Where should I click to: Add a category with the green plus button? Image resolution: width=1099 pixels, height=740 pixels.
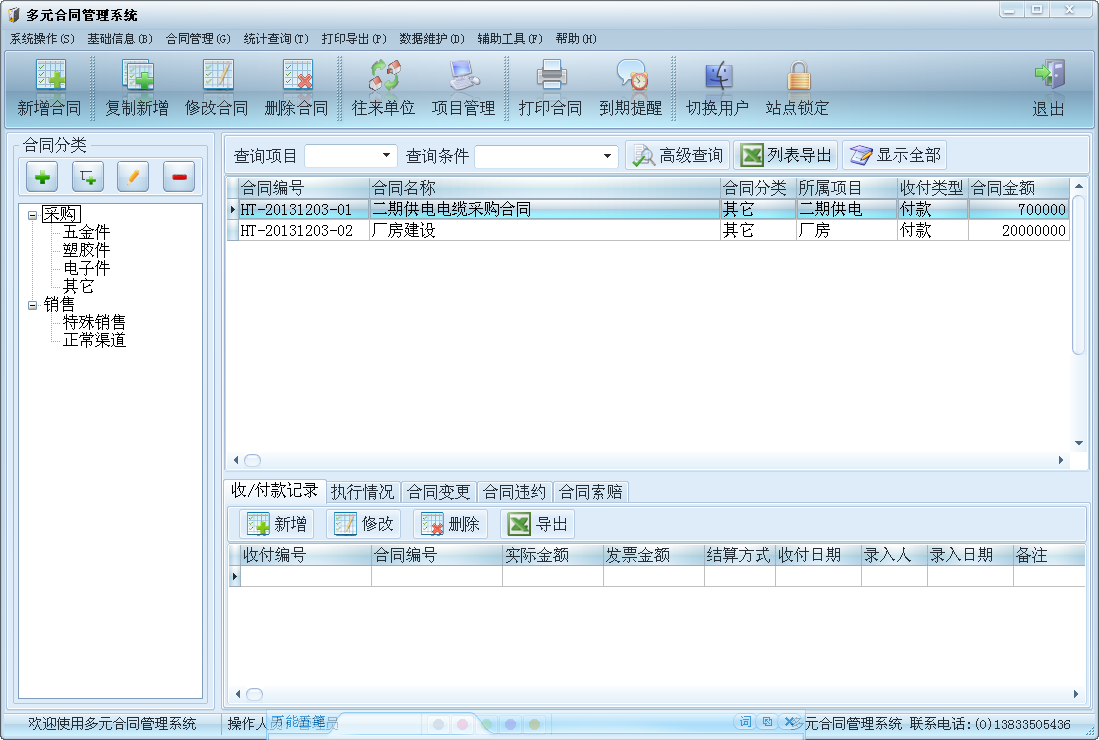(42, 177)
